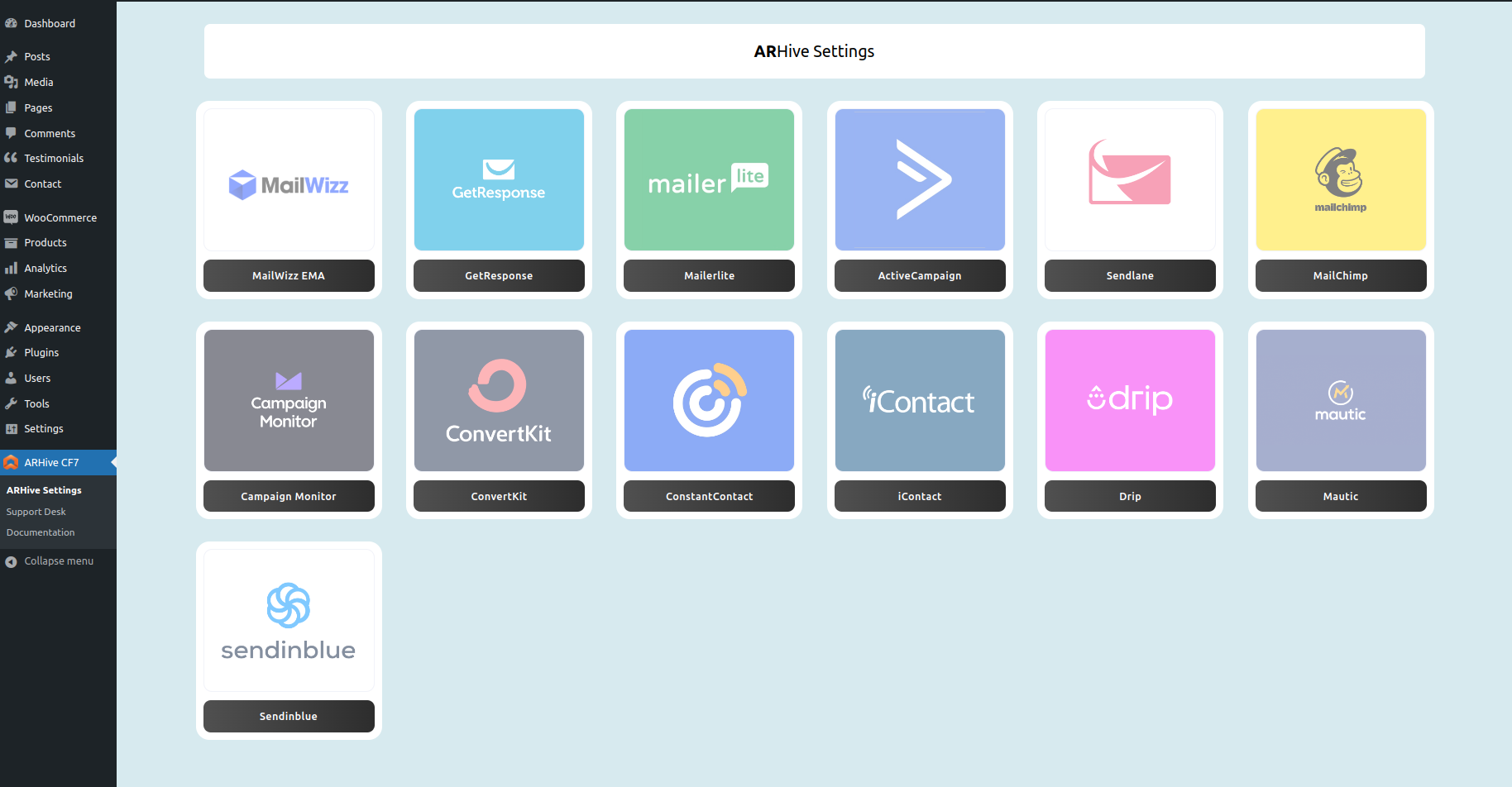Select the ConvertKit logo card
This screenshot has width=1512, height=787.
click(x=498, y=400)
